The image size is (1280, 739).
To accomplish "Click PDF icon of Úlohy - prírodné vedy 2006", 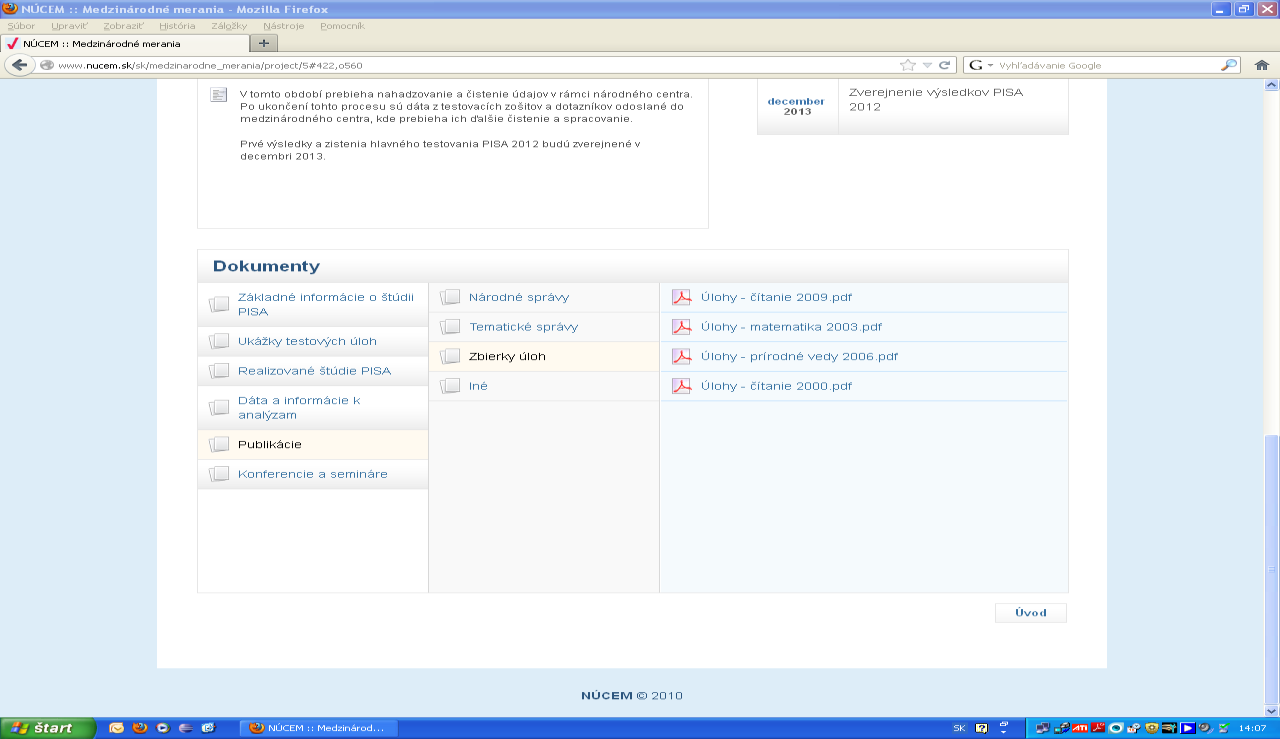I will coord(681,356).
